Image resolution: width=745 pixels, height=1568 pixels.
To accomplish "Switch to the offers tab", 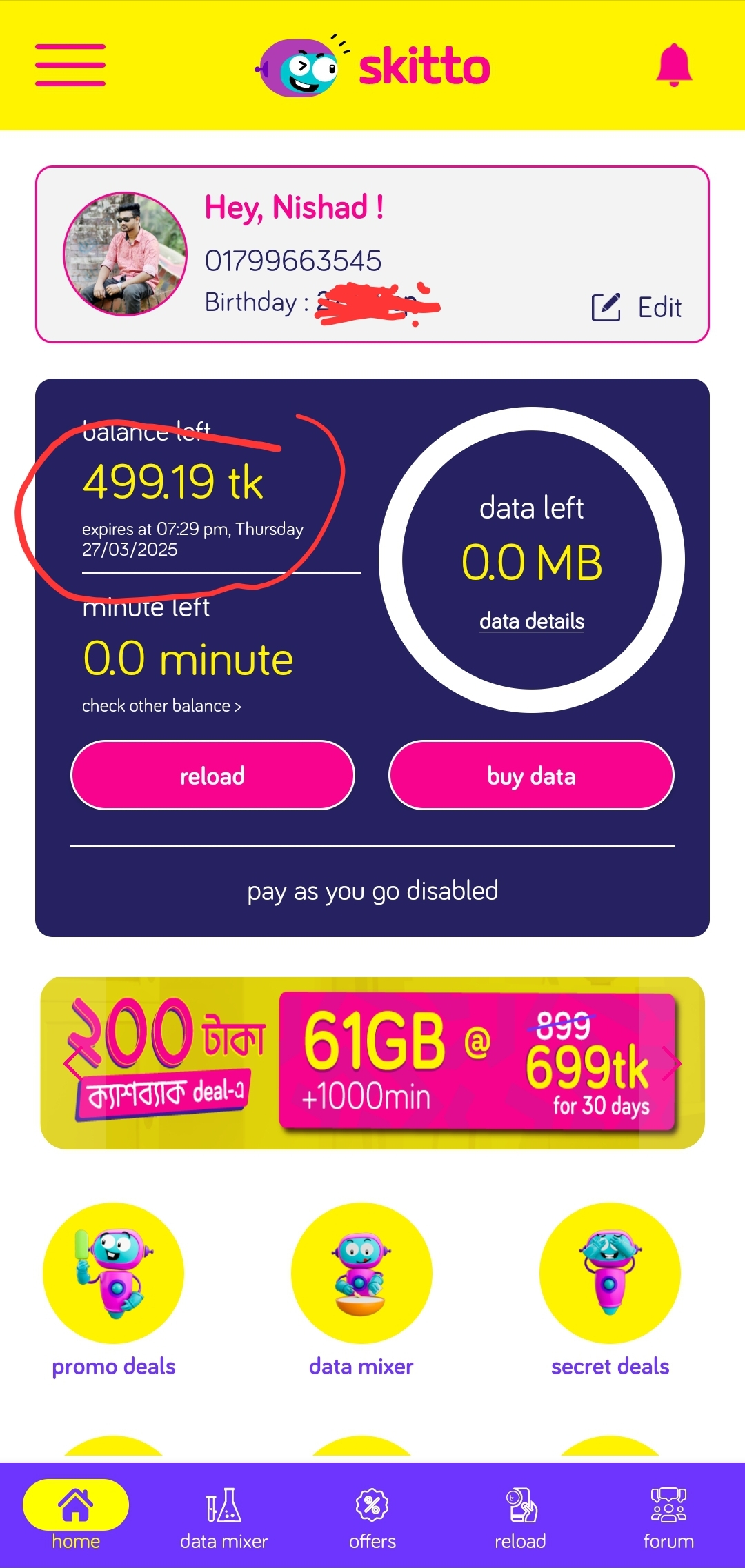I will click(x=372, y=1518).
